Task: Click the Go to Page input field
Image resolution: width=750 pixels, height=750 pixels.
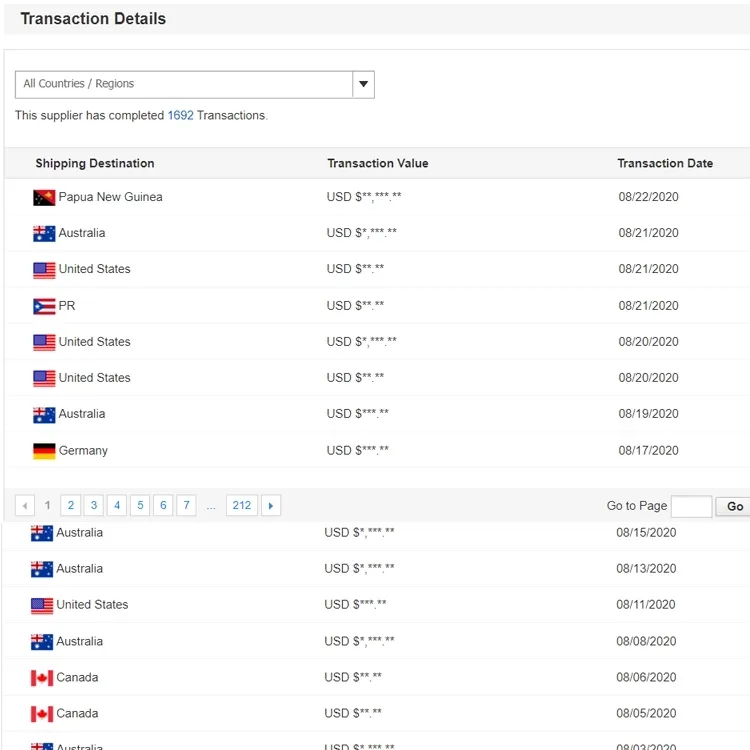Action: click(691, 506)
